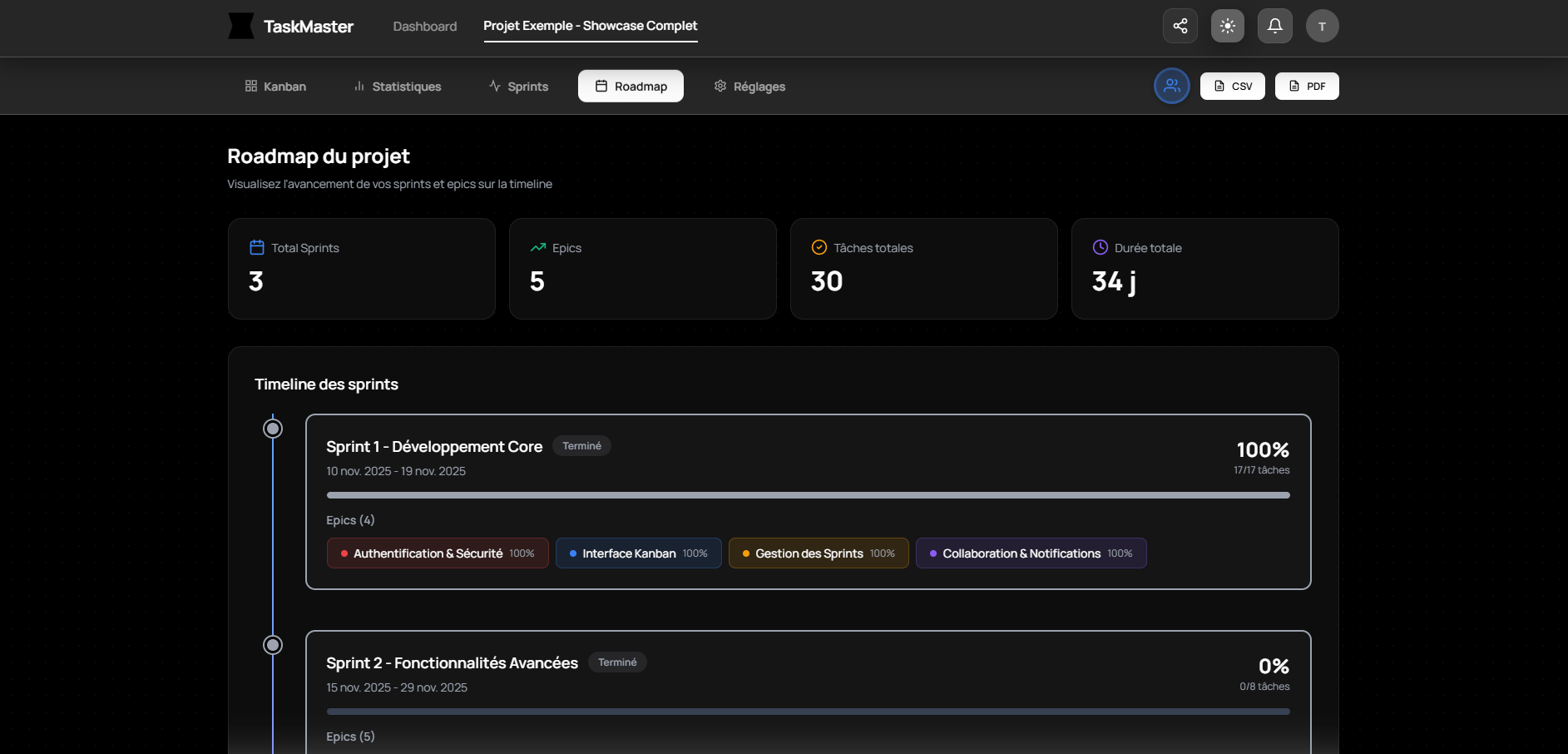The width and height of the screenshot is (1568, 754).
Task: Toggle light mode with the sun icon
Action: click(x=1227, y=26)
